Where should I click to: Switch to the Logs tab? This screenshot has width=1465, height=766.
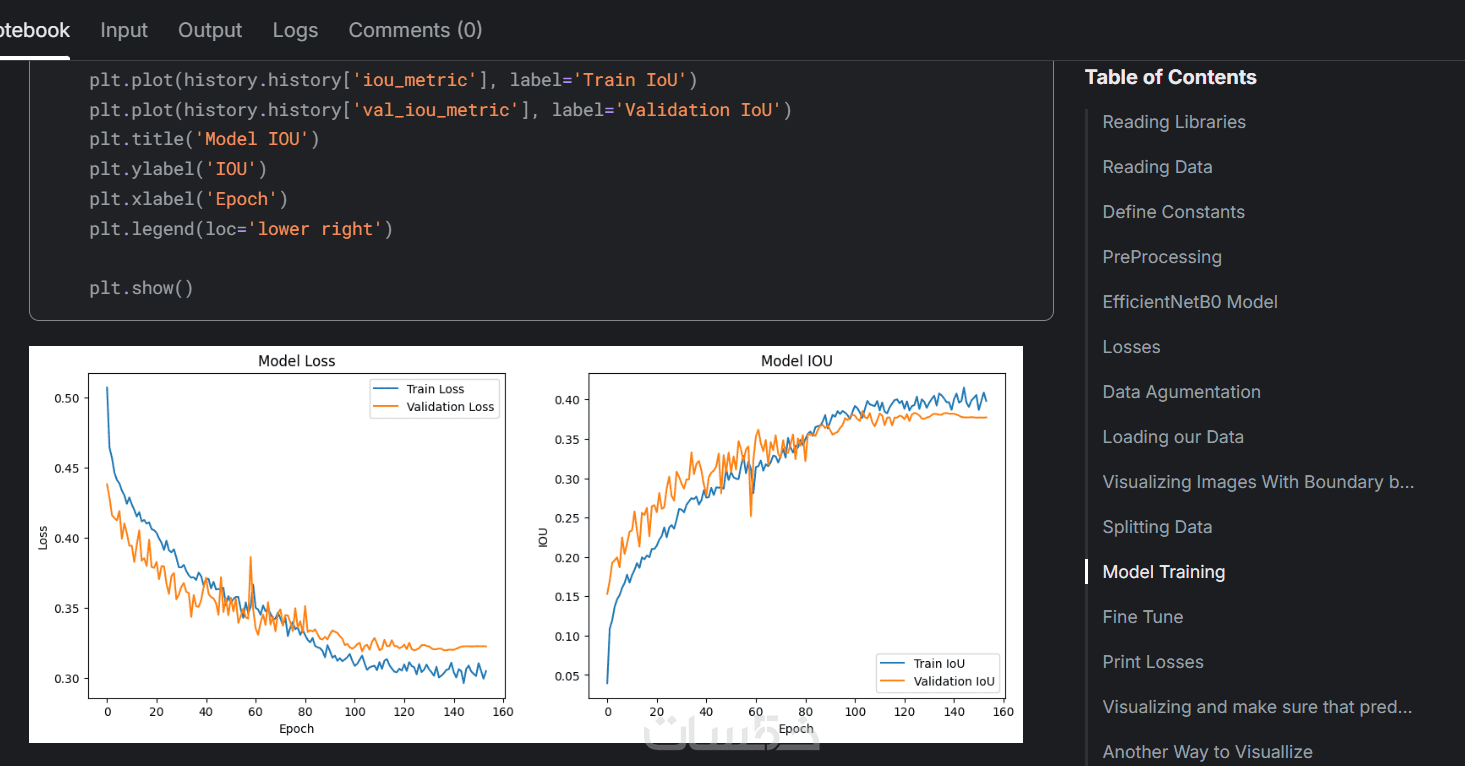pos(295,30)
